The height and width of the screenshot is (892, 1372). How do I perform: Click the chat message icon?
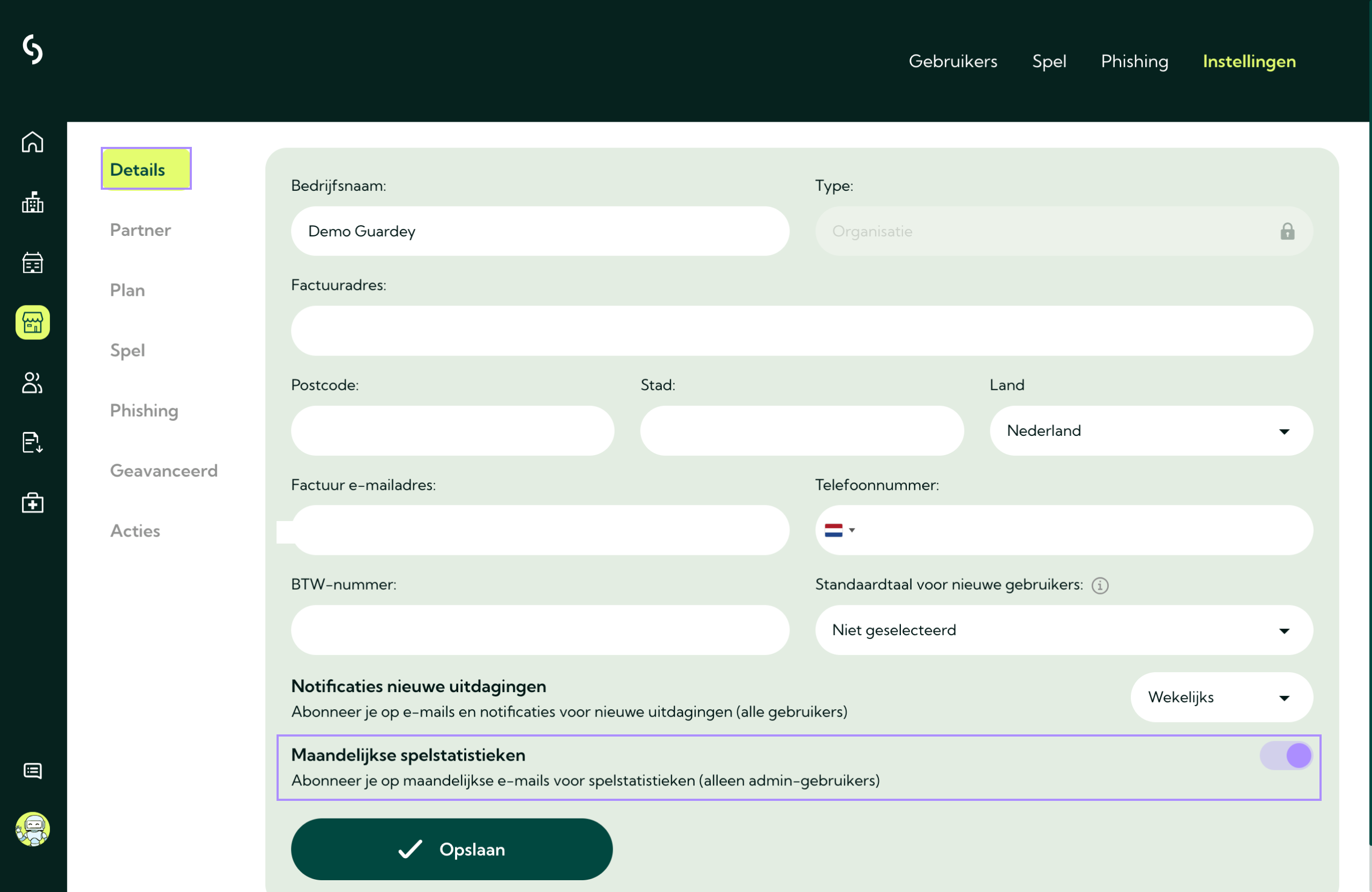click(x=32, y=771)
